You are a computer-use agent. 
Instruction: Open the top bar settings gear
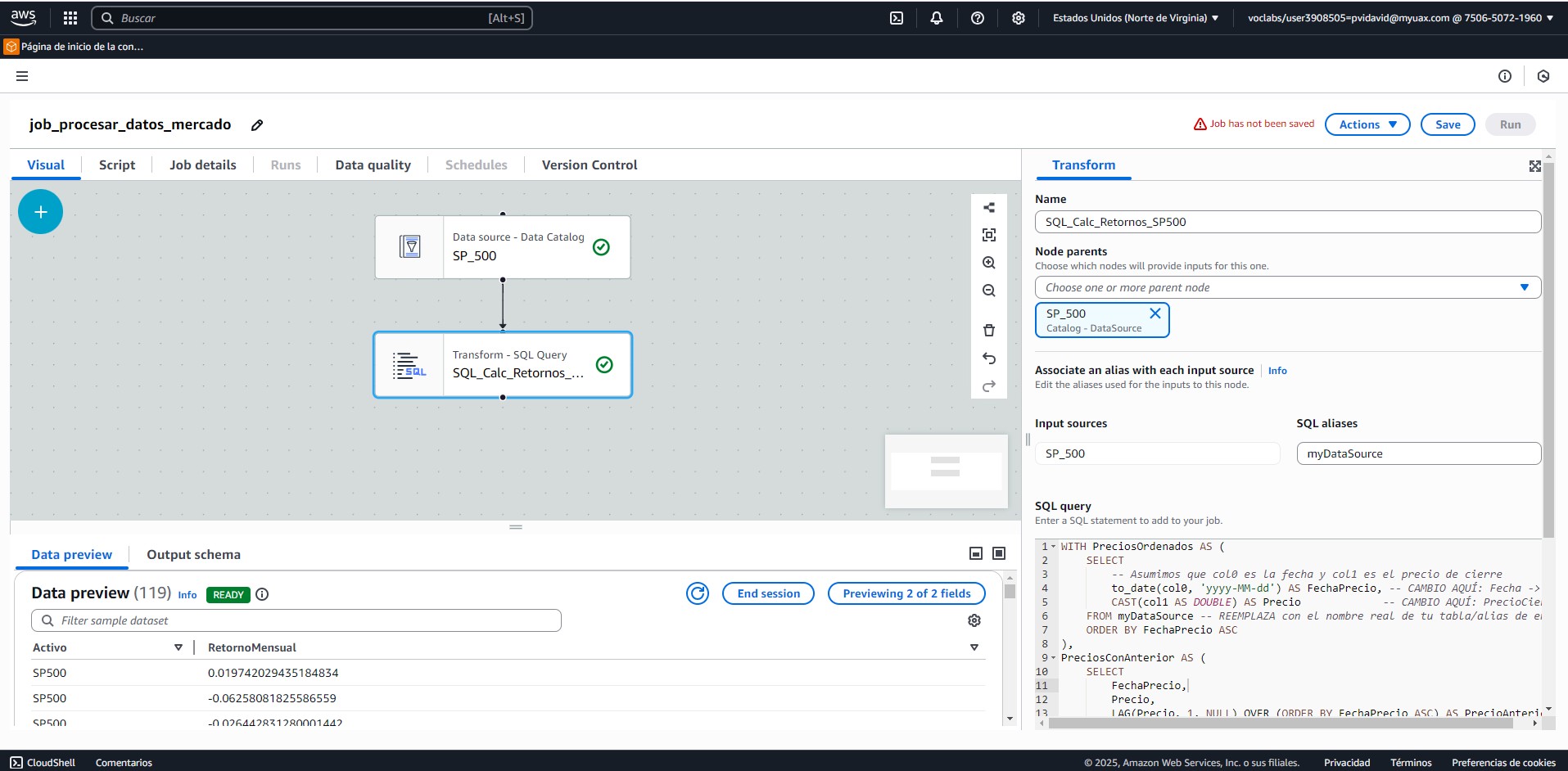[1019, 18]
